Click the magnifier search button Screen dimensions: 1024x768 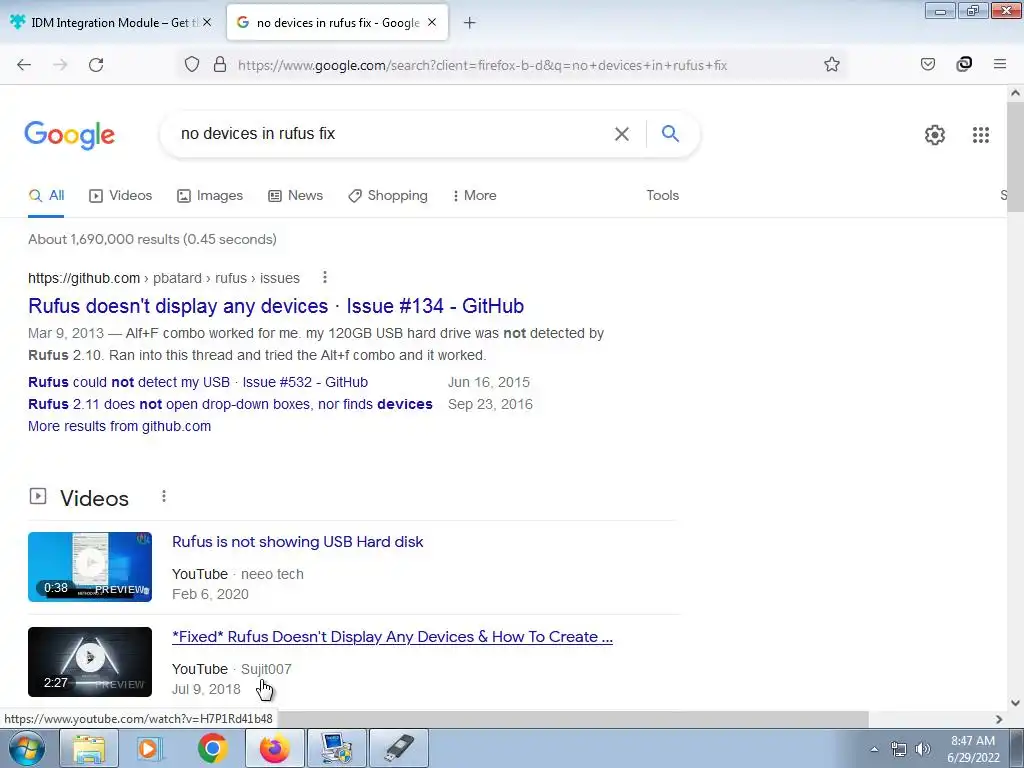click(671, 134)
